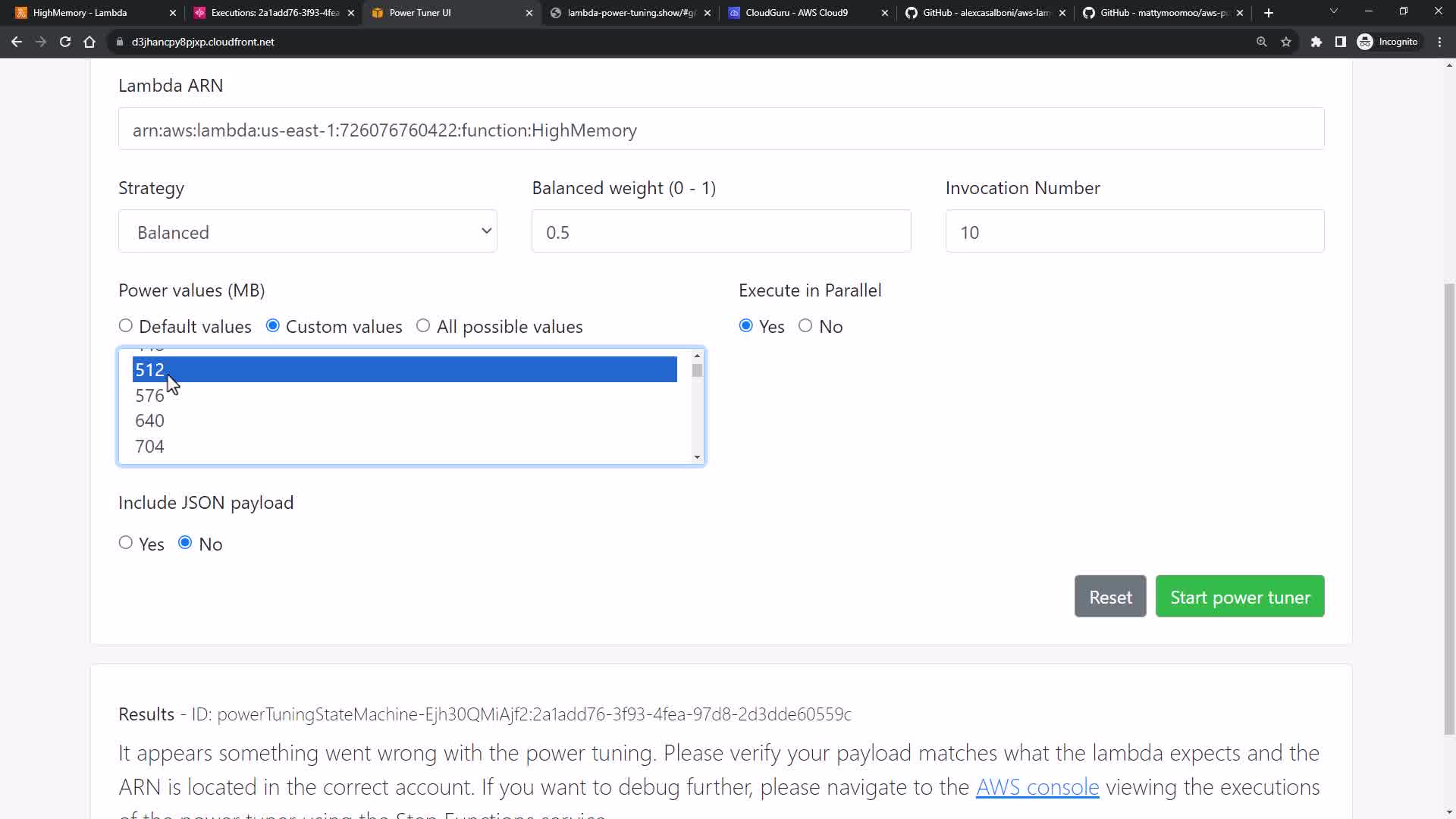1456x819 pixels.
Task: Select All possible values radio option
Action: tap(423, 326)
